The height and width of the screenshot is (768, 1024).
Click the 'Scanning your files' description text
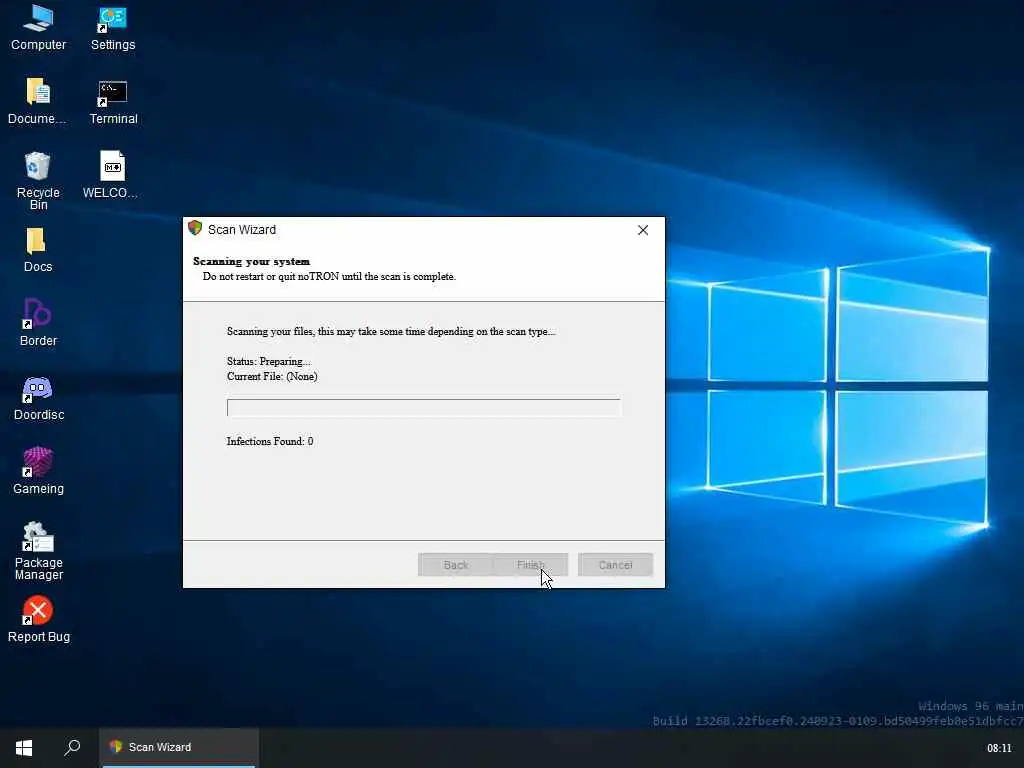(x=391, y=331)
